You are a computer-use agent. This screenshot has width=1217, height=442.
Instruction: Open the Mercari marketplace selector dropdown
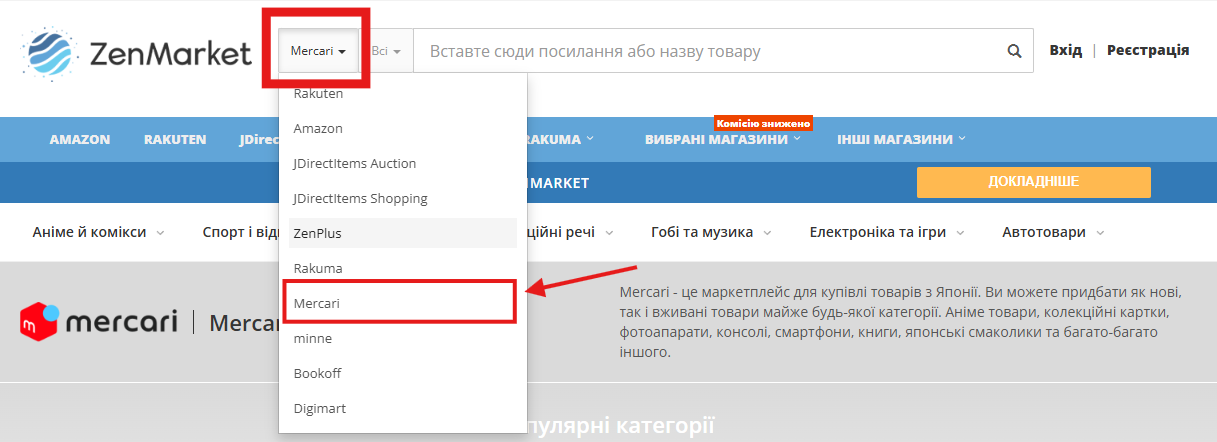tap(318, 50)
